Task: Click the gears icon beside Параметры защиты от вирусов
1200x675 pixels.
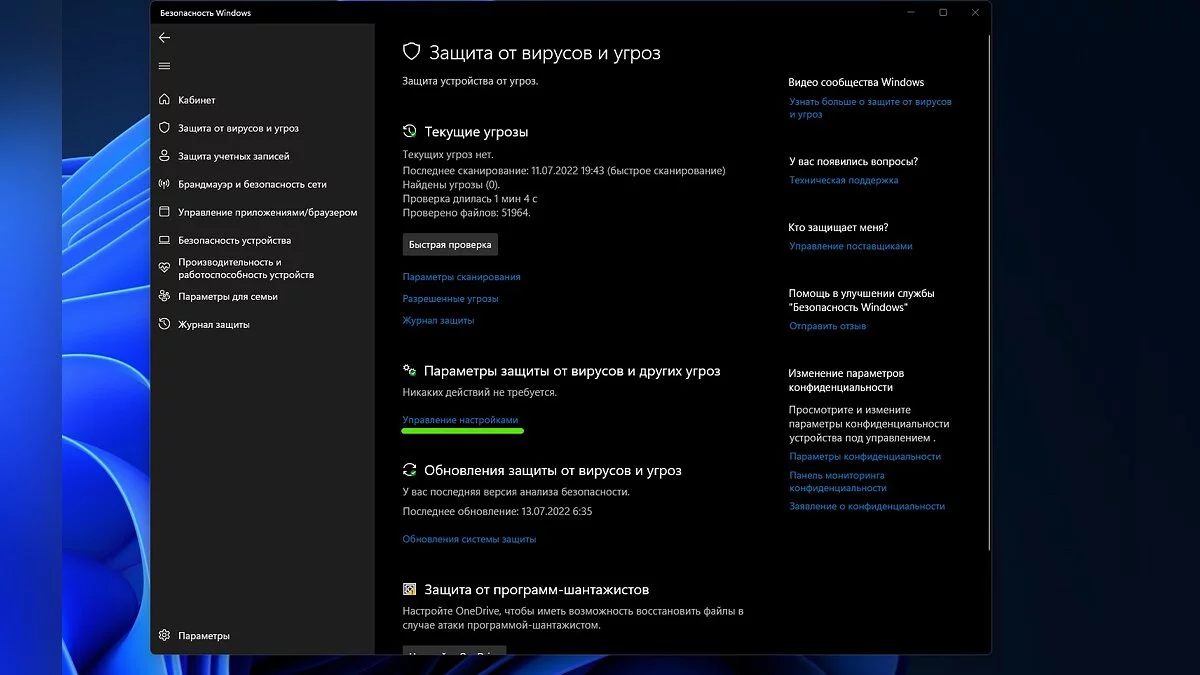Action: (409, 371)
